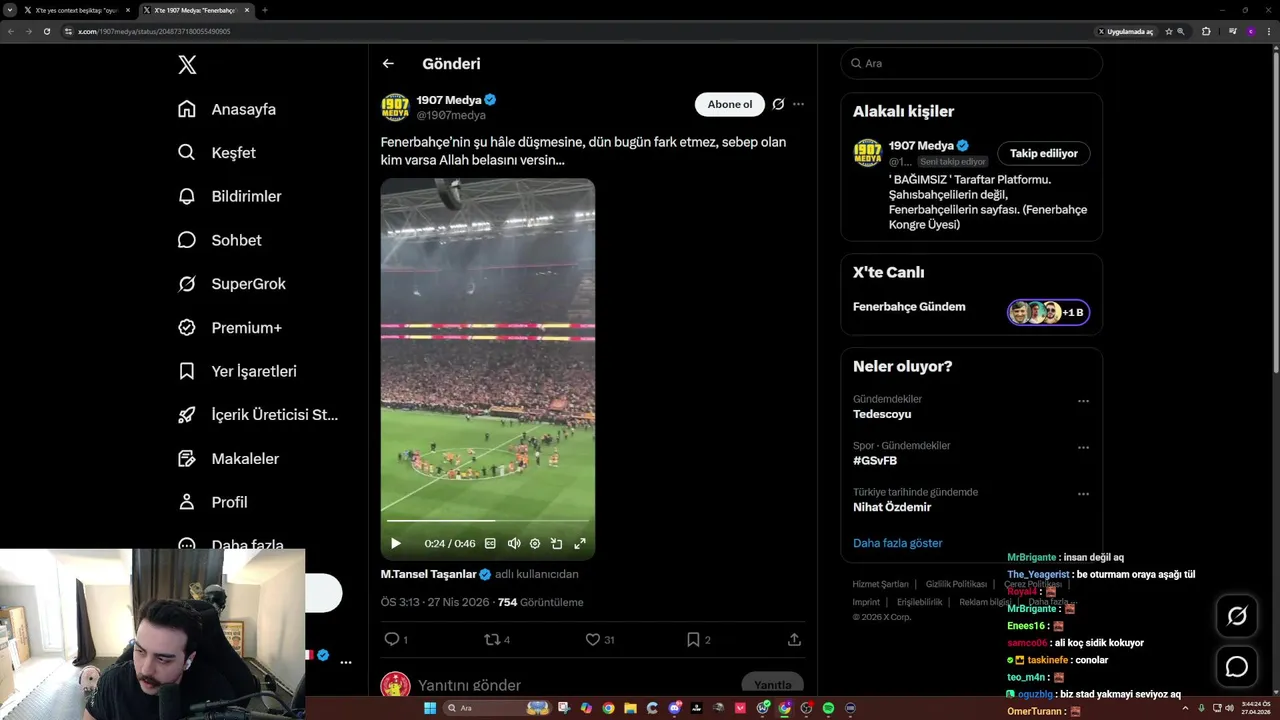
Task: Click the browser address bar URL
Action: tap(154, 31)
